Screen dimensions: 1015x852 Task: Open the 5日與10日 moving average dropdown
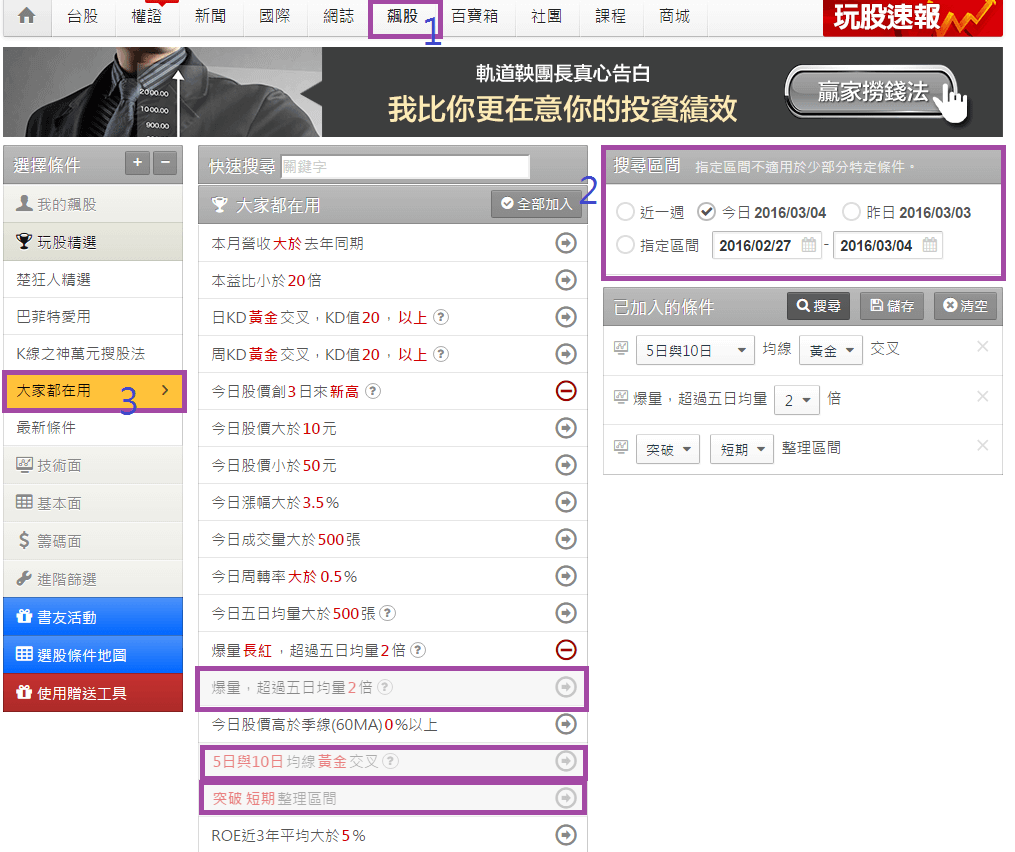coord(695,350)
